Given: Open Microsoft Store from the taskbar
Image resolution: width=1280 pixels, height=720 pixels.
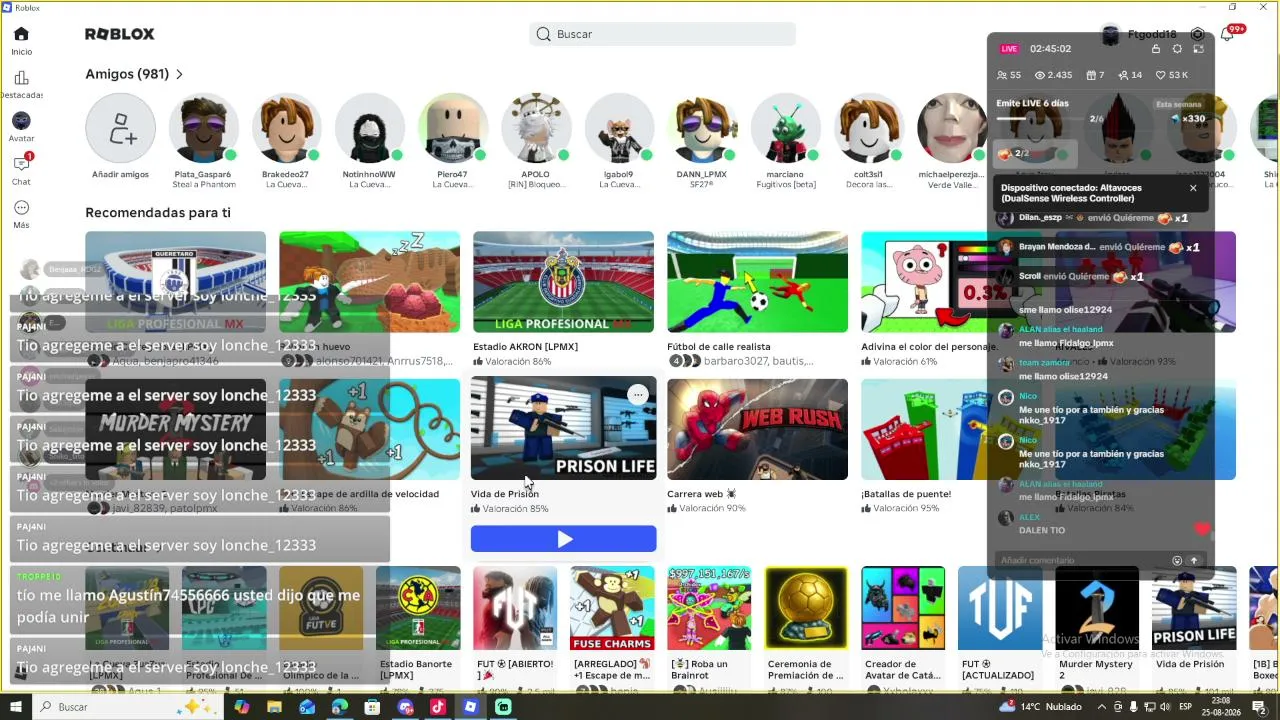Looking at the screenshot, I should 372,707.
